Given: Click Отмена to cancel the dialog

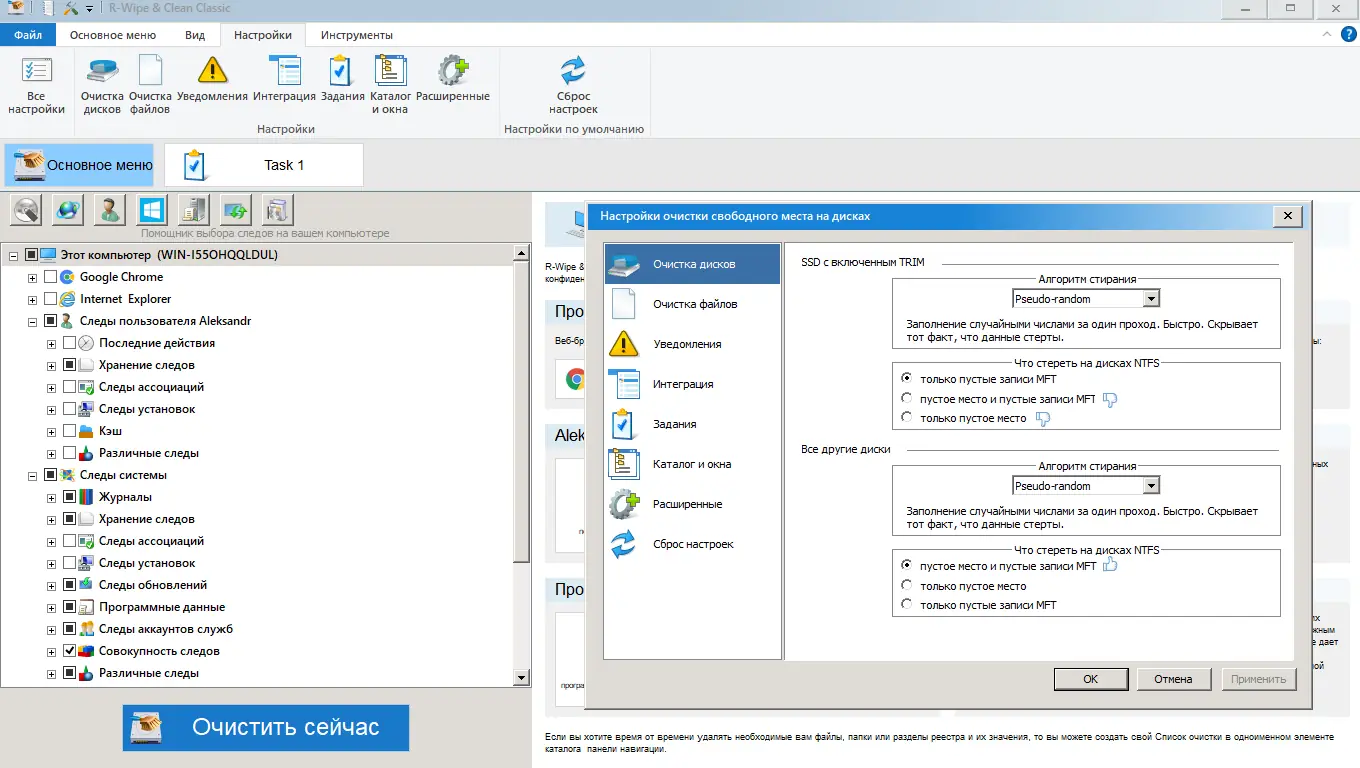Looking at the screenshot, I should pyautogui.click(x=1173, y=679).
